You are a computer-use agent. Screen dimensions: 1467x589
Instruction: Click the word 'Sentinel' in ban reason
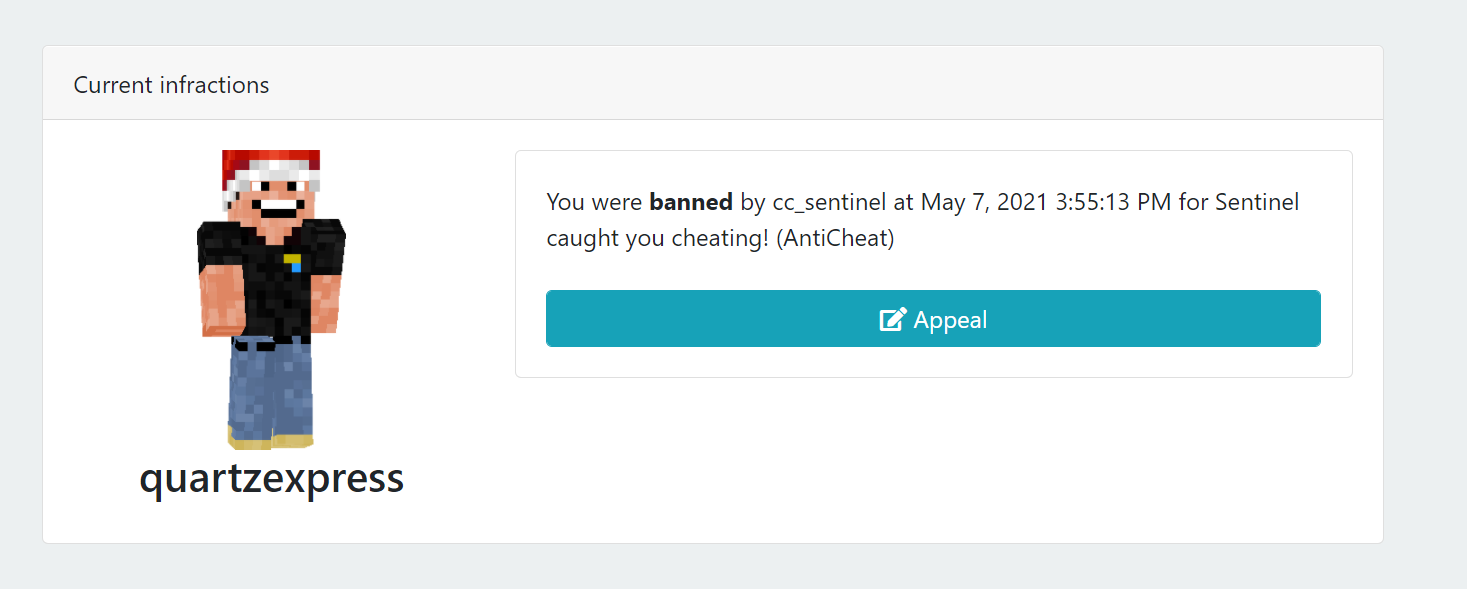pyautogui.click(x=1257, y=202)
